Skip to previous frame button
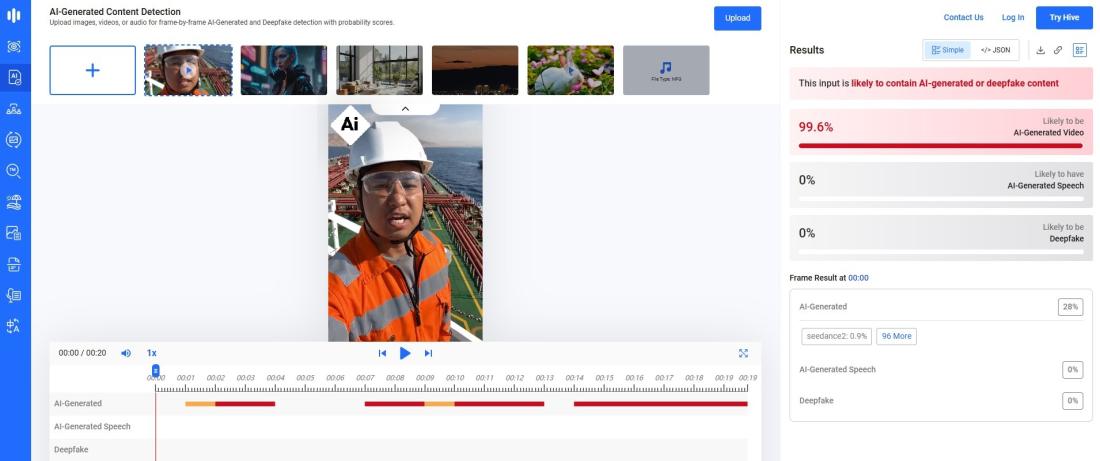This screenshot has width=1100, height=461. pyautogui.click(x=382, y=353)
